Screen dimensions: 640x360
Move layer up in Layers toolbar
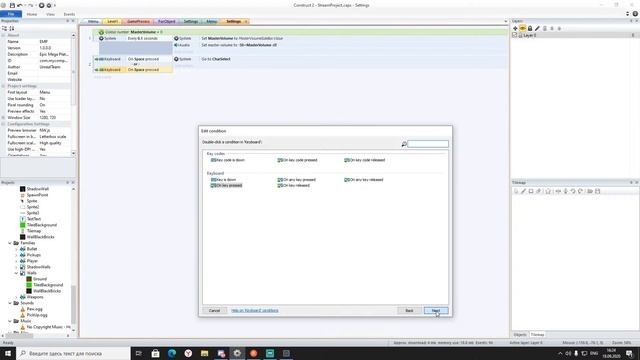552,28
